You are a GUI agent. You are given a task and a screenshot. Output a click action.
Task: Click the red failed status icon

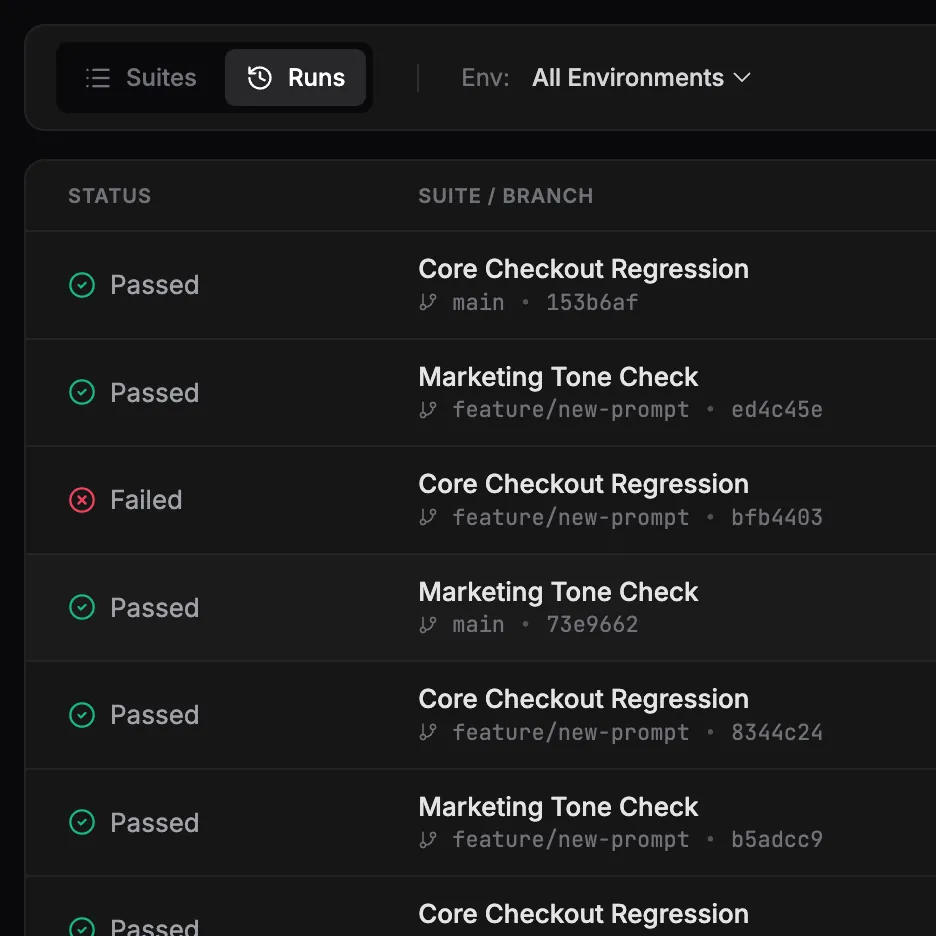pyautogui.click(x=81, y=499)
